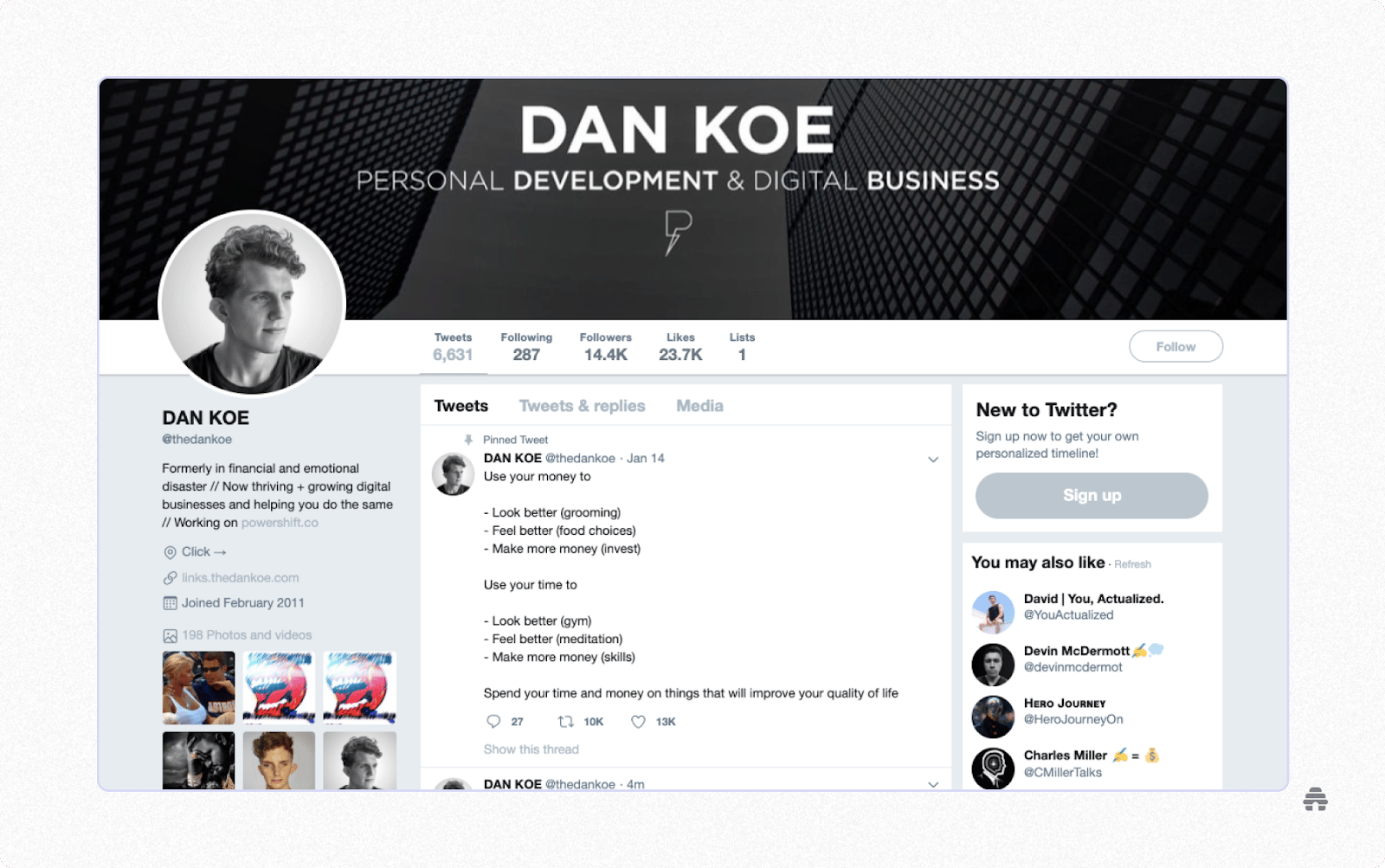Expand the pinned tweet options chevron
The height and width of the screenshot is (868, 1385).
pos(933,459)
